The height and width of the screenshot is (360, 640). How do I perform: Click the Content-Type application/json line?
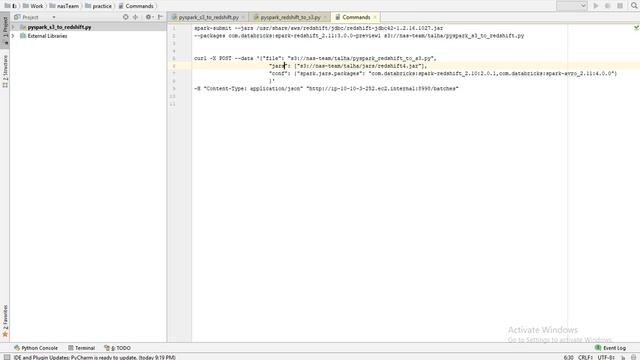(326, 89)
